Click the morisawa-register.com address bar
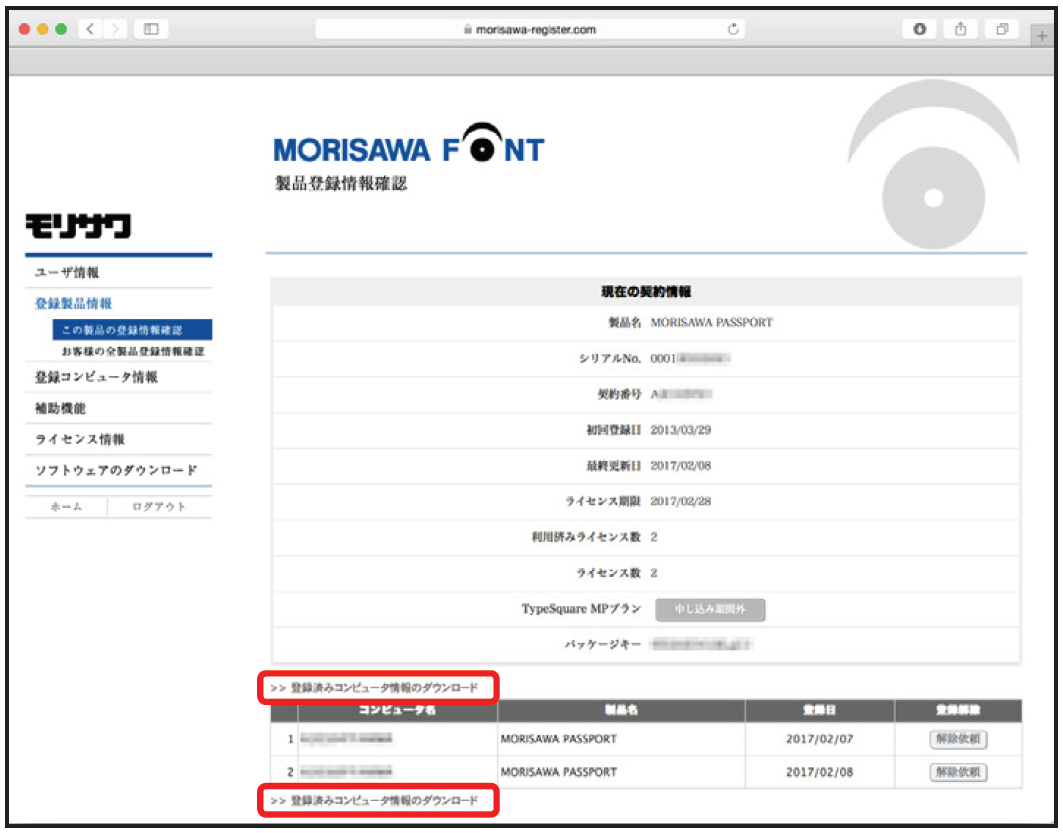Viewport: 1063px width, 833px height. (x=530, y=29)
